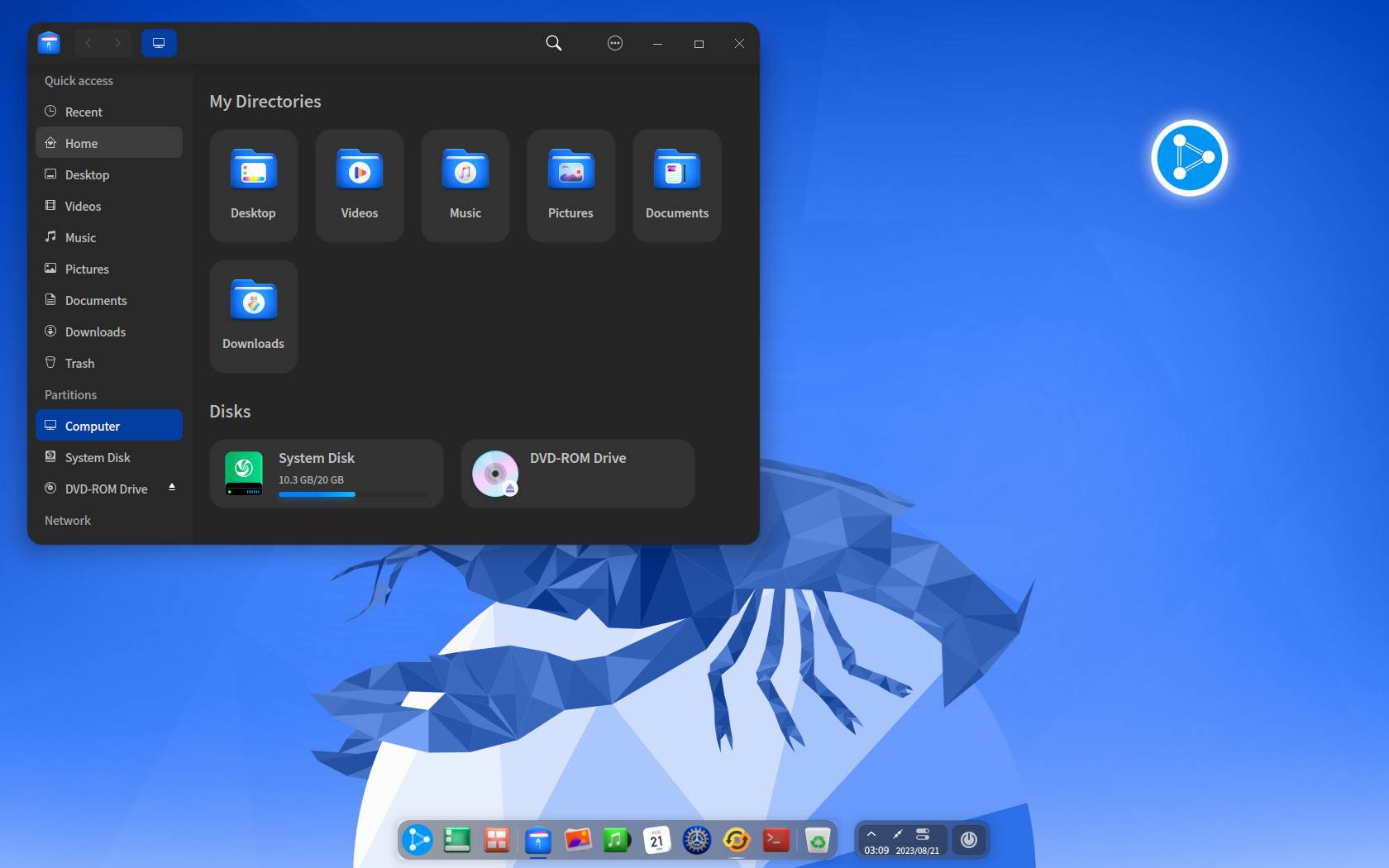
Task: Open the quick settings toggles icon
Action: coord(923,834)
